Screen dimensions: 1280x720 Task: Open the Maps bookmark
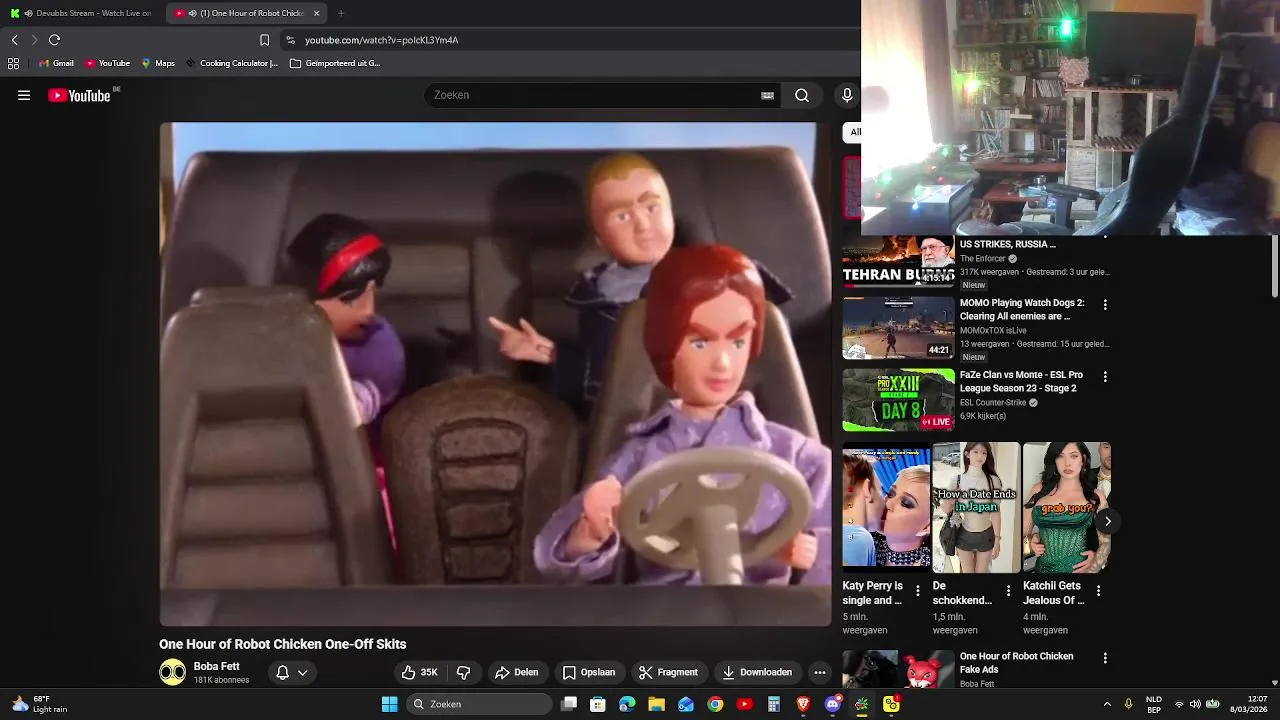[158, 63]
